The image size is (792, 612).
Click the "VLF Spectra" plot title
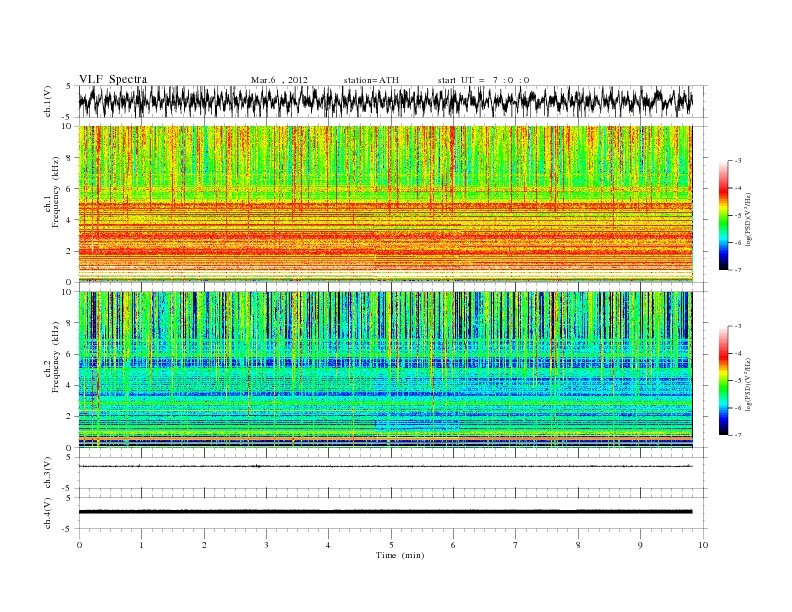point(113,79)
